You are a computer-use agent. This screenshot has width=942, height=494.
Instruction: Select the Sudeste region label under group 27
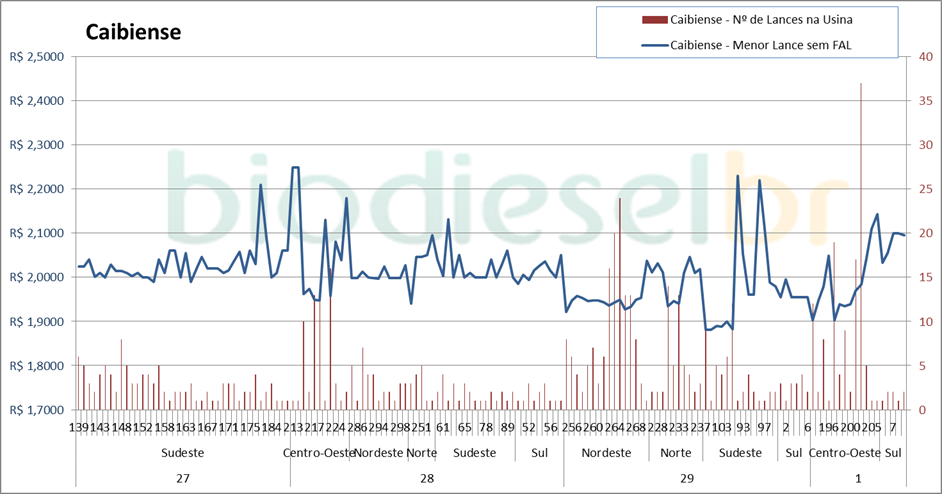[182, 453]
